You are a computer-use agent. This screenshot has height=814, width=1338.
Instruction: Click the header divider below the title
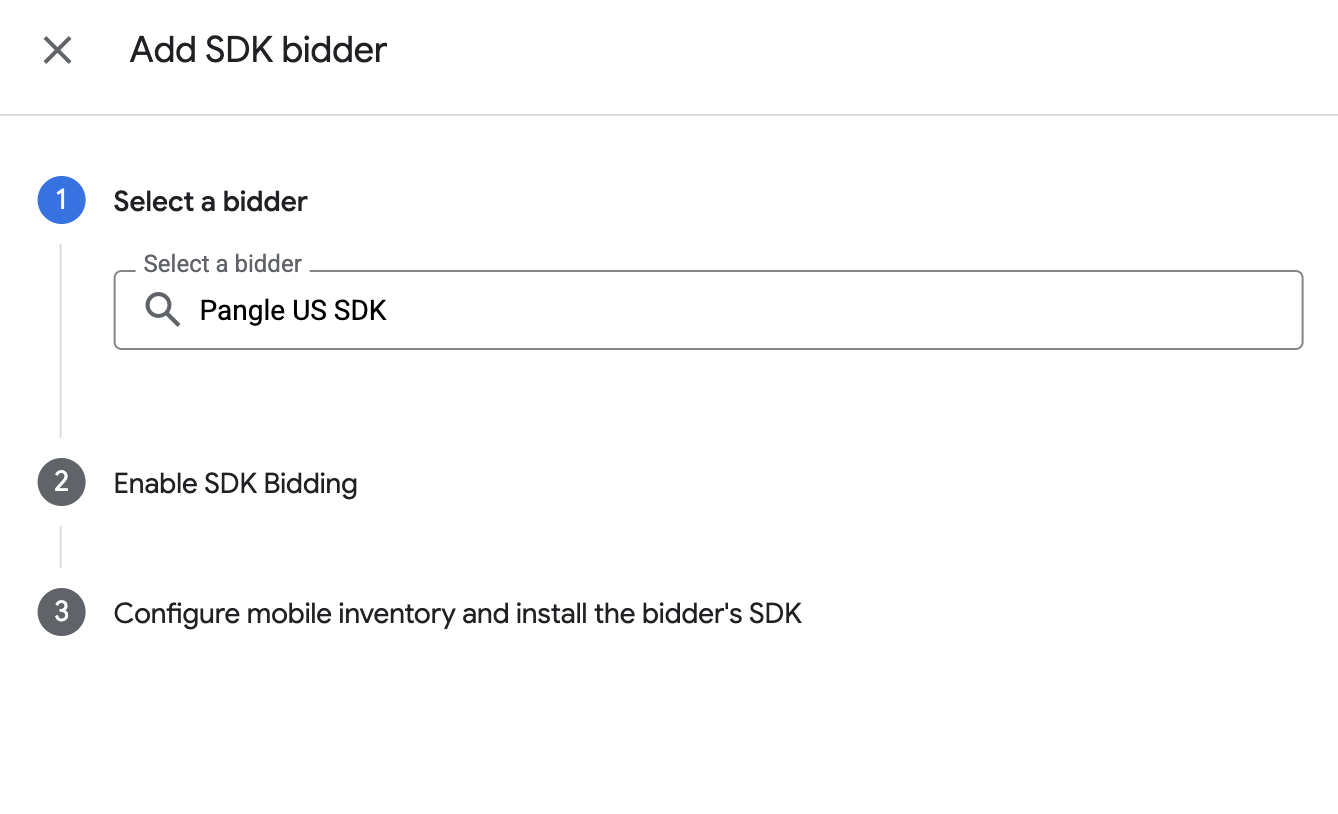pos(669,115)
